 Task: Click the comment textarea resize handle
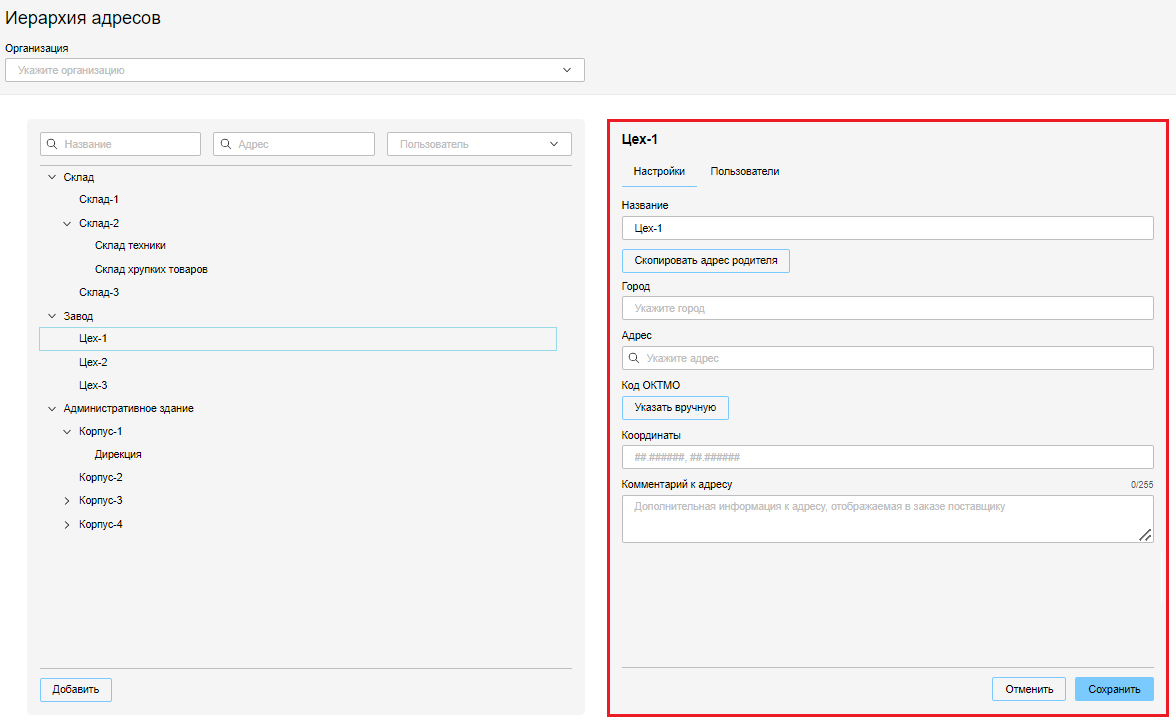coord(1145,535)
